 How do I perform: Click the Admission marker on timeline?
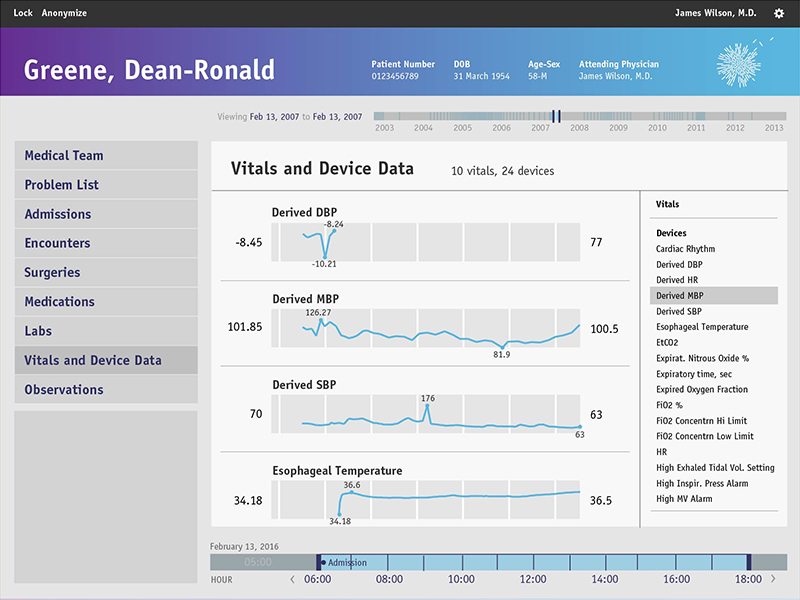tap(344, 563)
